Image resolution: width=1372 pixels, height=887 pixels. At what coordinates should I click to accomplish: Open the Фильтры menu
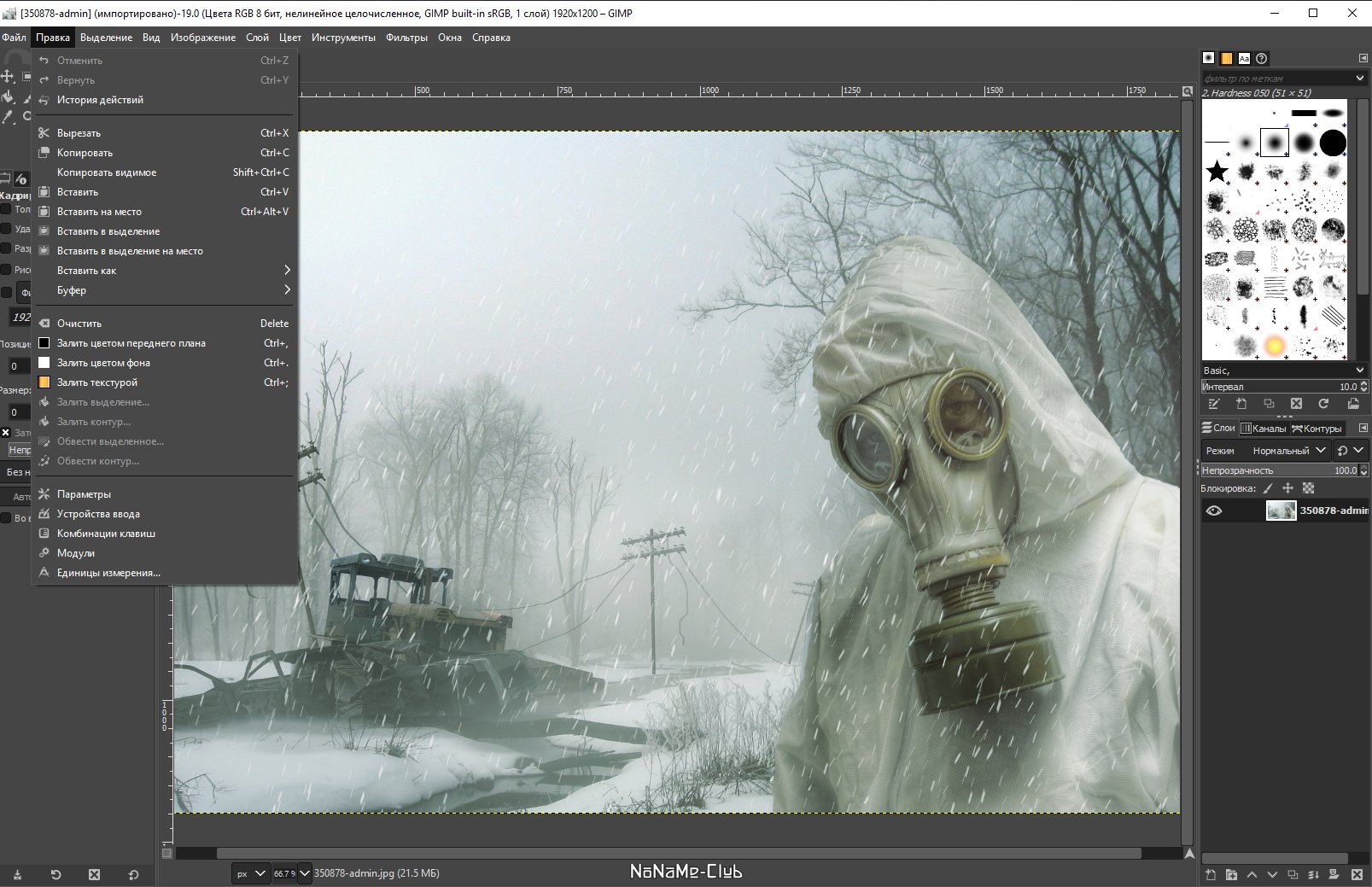pos(406,38)
